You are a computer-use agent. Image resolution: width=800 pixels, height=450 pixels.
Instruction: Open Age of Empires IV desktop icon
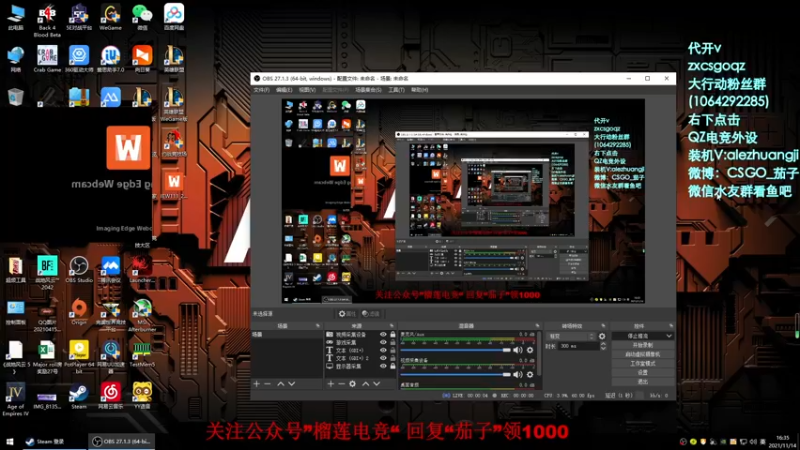(x=15, y=399)
